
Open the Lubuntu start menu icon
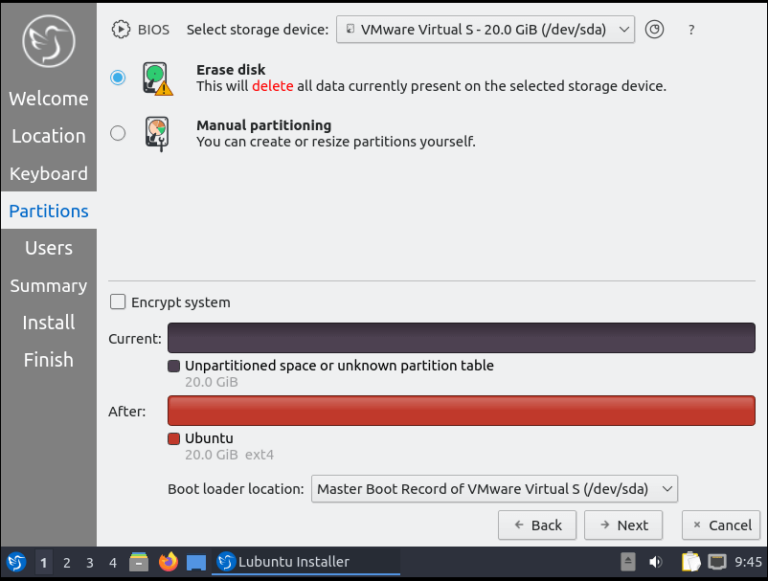tap(16, 562)
